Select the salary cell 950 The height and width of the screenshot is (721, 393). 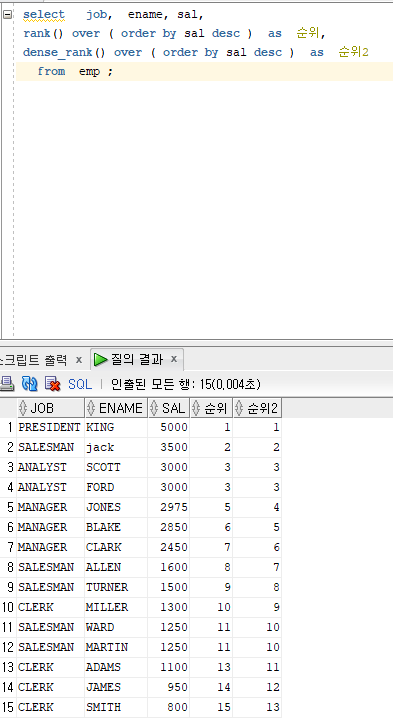(x=169, y=687)
